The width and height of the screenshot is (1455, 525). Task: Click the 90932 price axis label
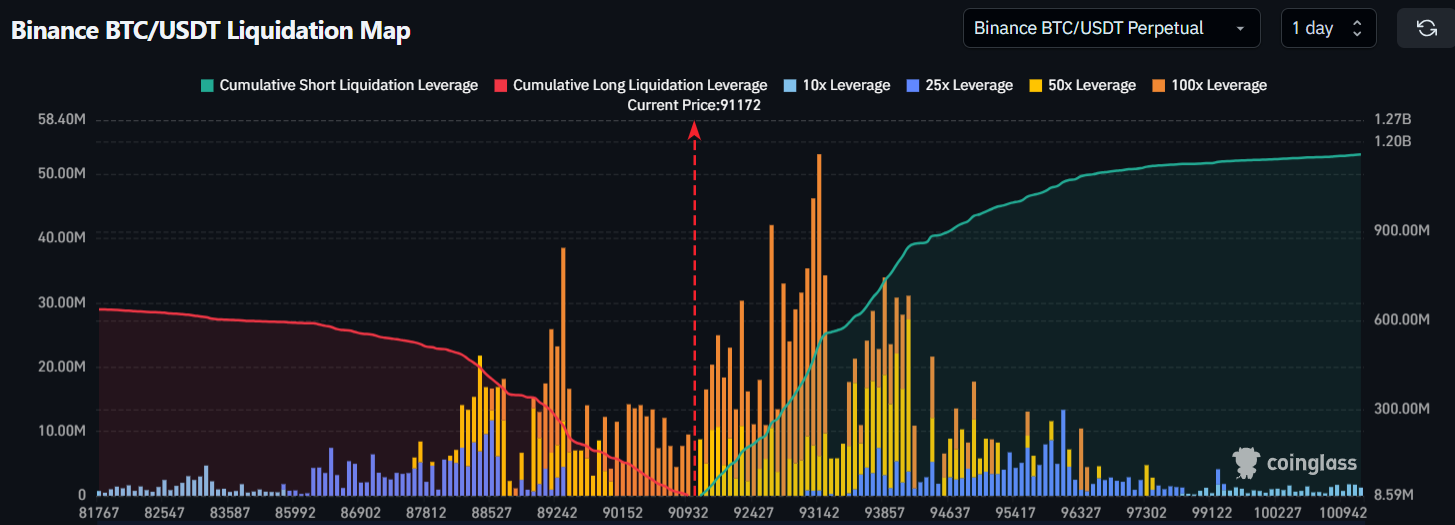688,512
